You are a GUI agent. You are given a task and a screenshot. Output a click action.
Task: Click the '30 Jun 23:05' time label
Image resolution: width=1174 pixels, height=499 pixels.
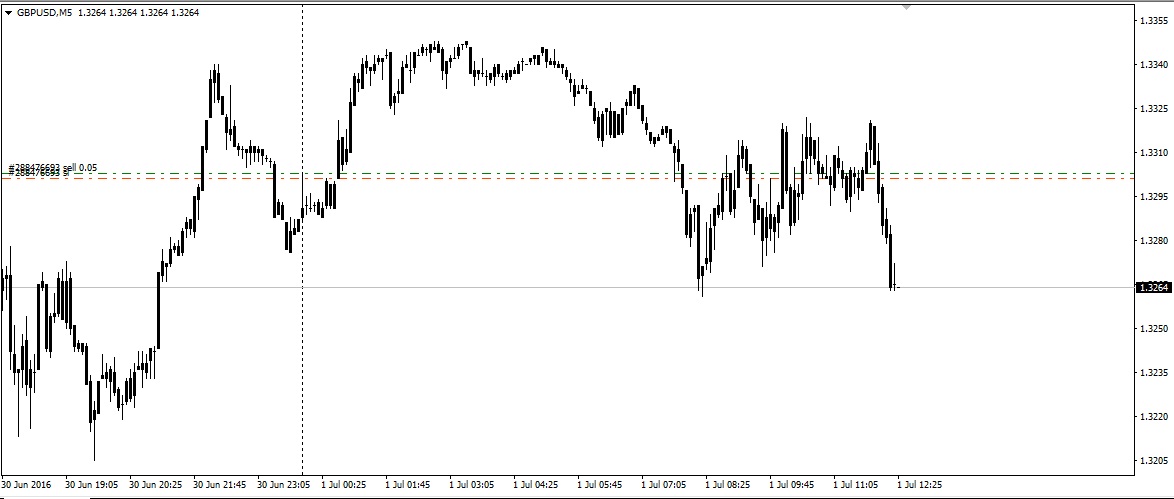click(284, 485)
